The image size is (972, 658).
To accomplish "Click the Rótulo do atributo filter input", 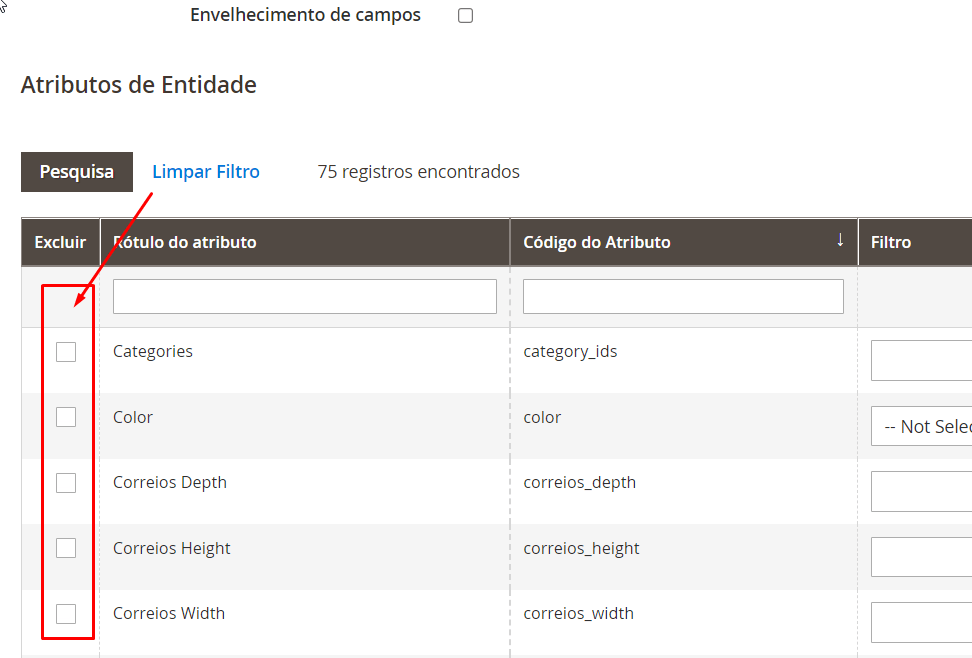I will coord(304,296).
